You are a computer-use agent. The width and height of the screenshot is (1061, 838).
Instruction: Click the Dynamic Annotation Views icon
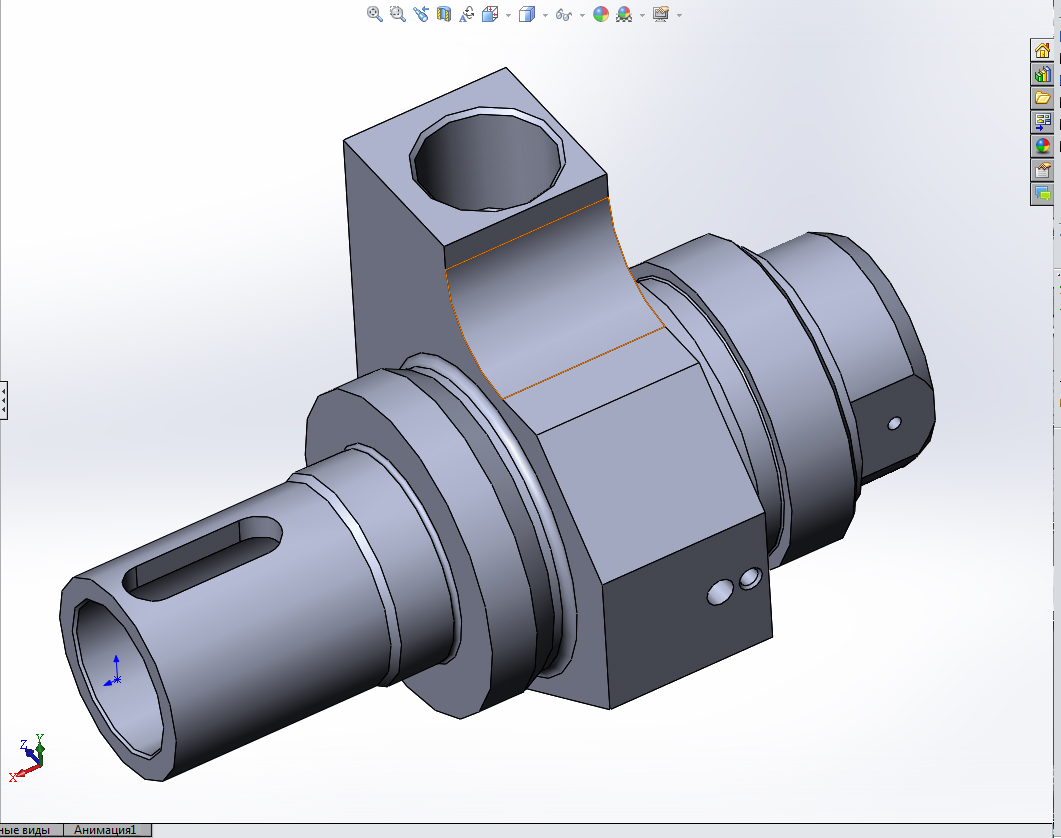[467, 14]
